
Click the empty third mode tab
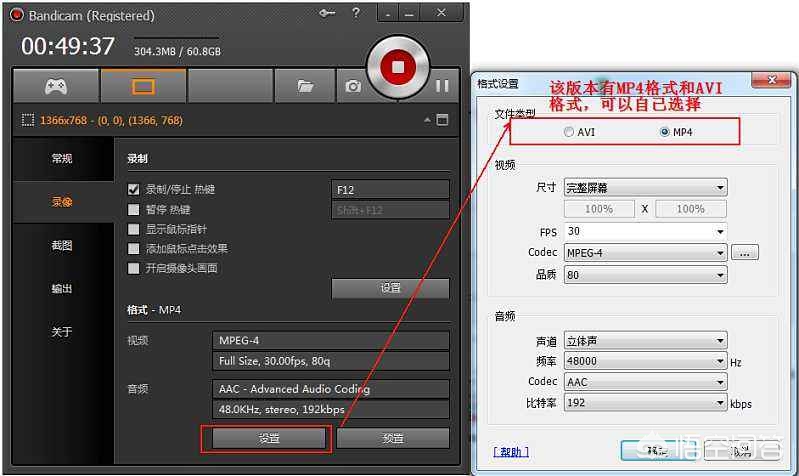[x=231, y=86]
